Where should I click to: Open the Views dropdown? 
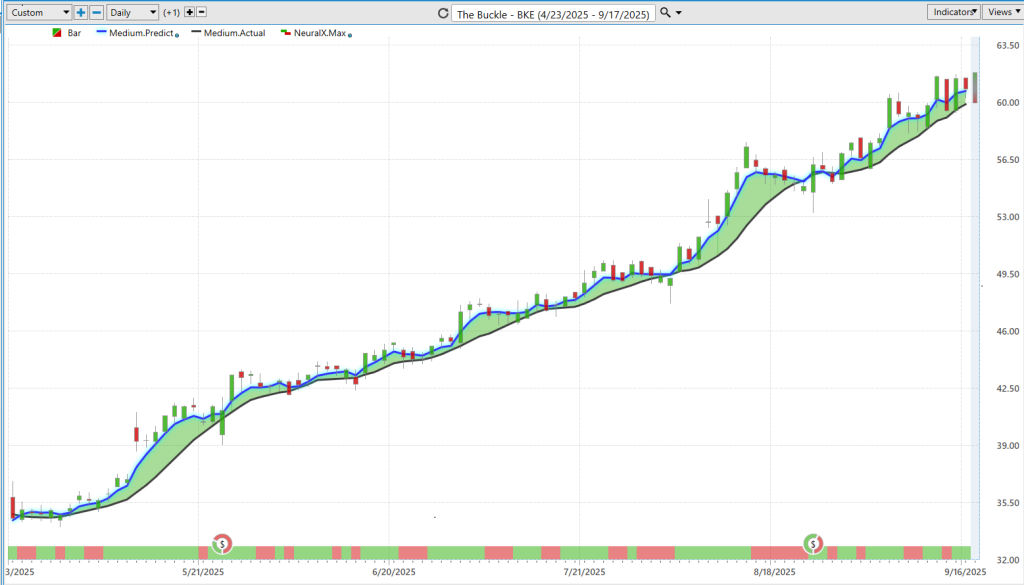pyautogui.click(x=1003, y=12)
